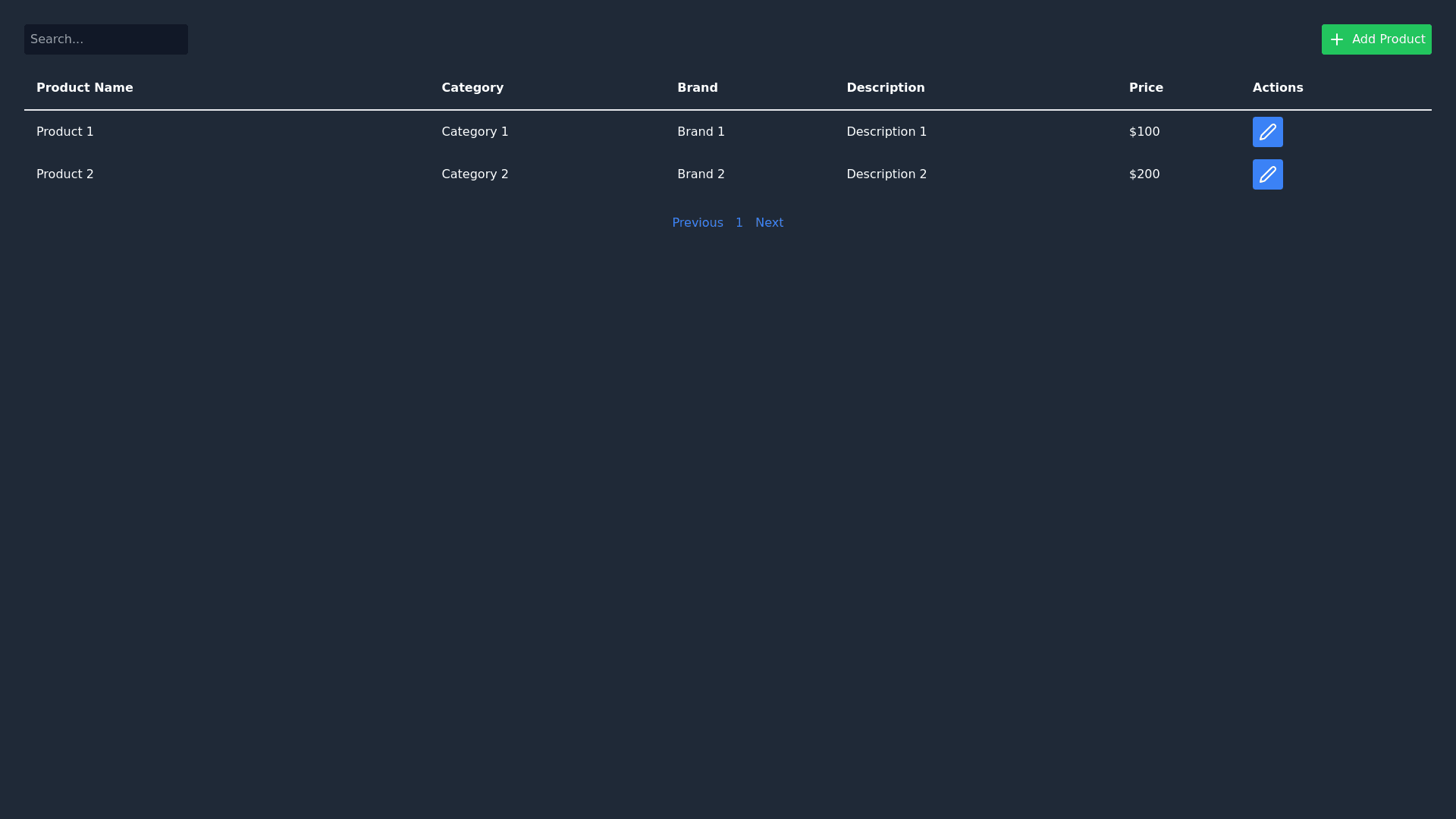Click the Product Name column header

coord(85,88)
